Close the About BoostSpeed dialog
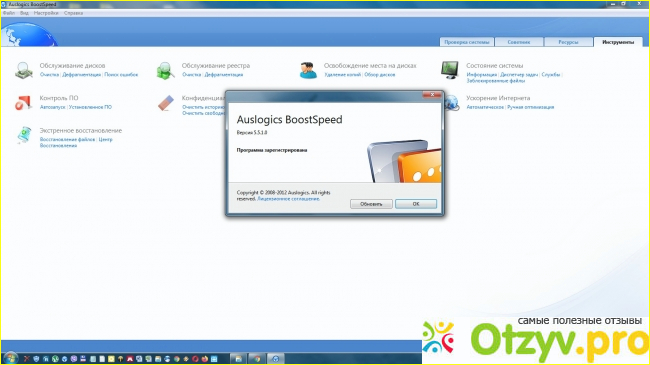Screen dimensions: 650x365 [x=432, y=95]
